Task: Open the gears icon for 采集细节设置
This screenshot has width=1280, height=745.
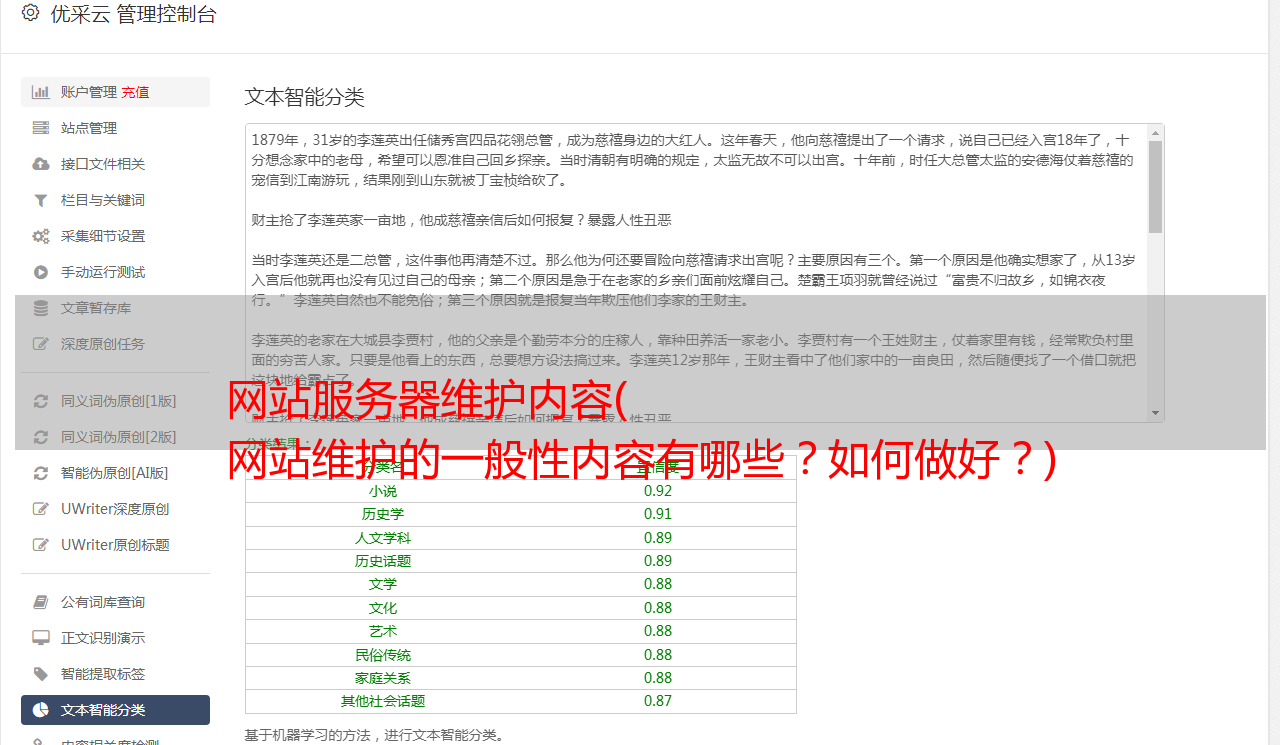Action: coord(41,236)
